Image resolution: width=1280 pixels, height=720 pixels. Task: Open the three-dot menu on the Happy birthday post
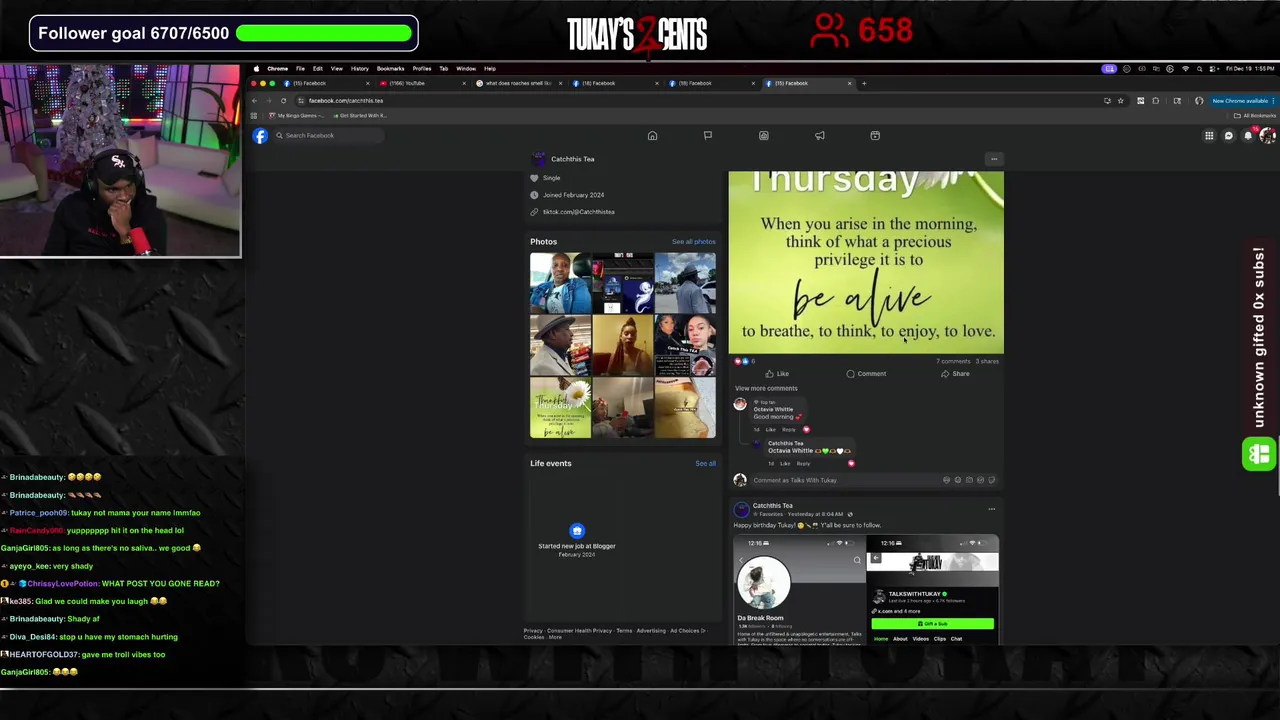[991, 509]
